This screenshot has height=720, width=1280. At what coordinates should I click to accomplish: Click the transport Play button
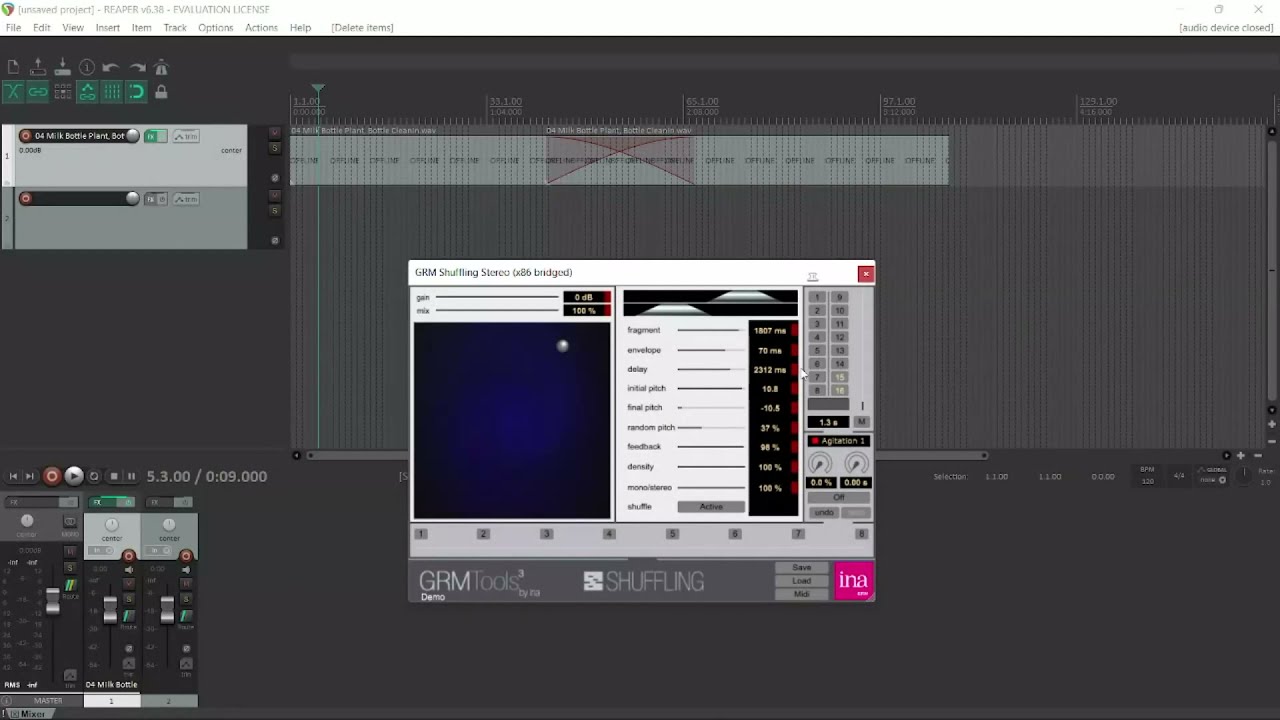(x=73, y=477)
